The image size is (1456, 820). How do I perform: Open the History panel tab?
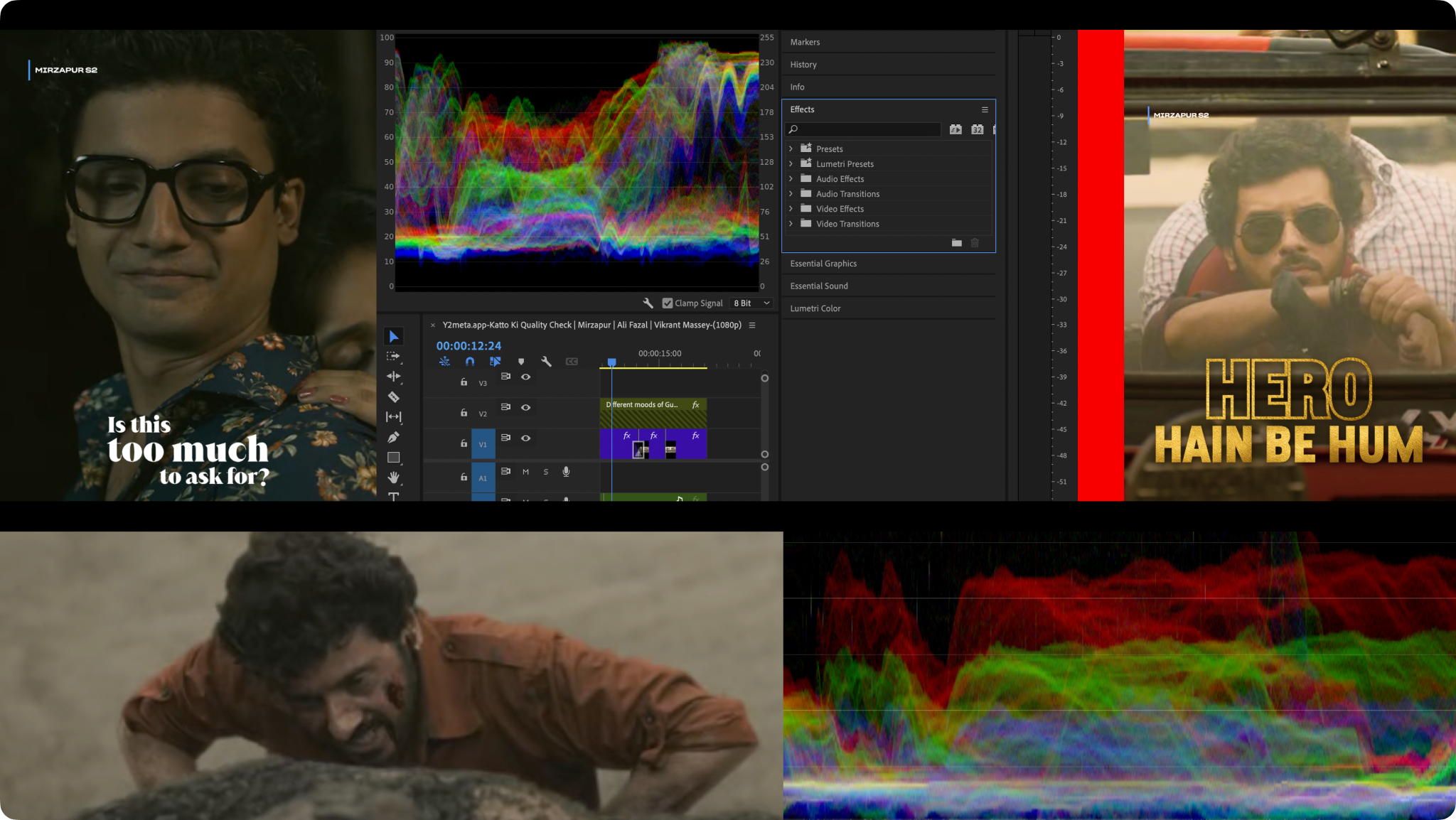coord(803,65)
